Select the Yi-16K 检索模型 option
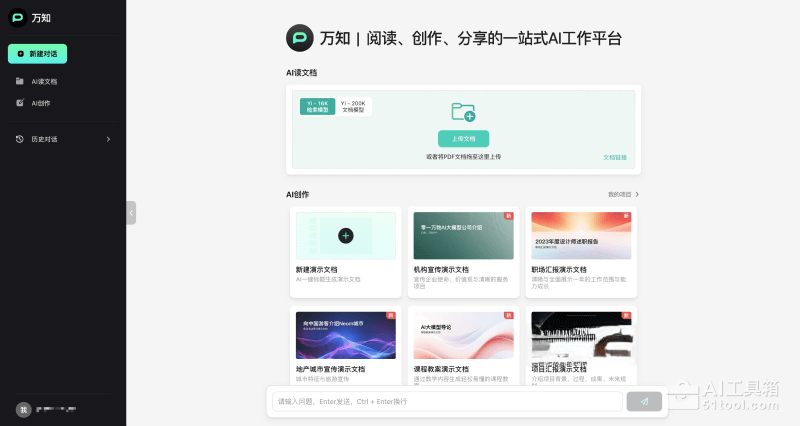This screenshot has height=426, width=800. (317, 106)
